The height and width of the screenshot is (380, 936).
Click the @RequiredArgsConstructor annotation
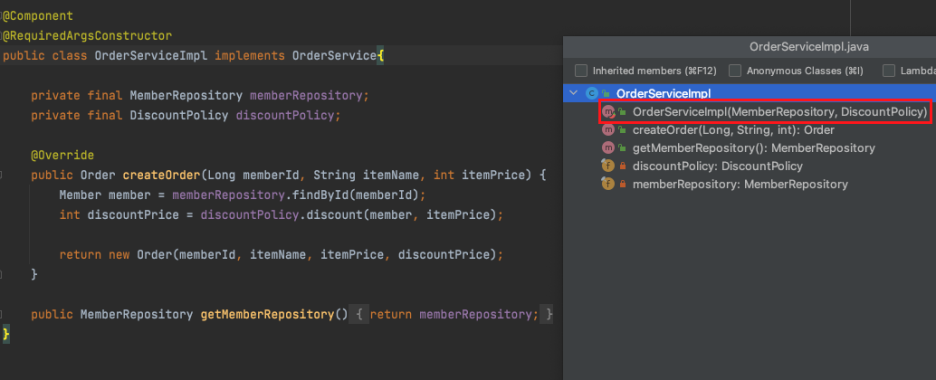click(x=87, y=36)
